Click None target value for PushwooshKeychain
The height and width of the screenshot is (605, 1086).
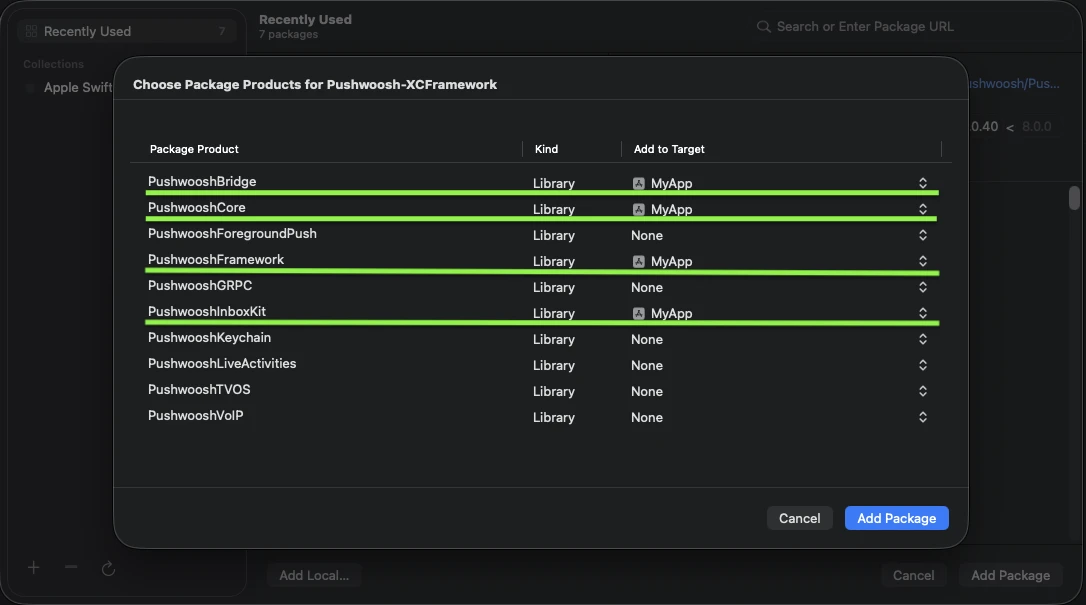click(x=647, y=339)
